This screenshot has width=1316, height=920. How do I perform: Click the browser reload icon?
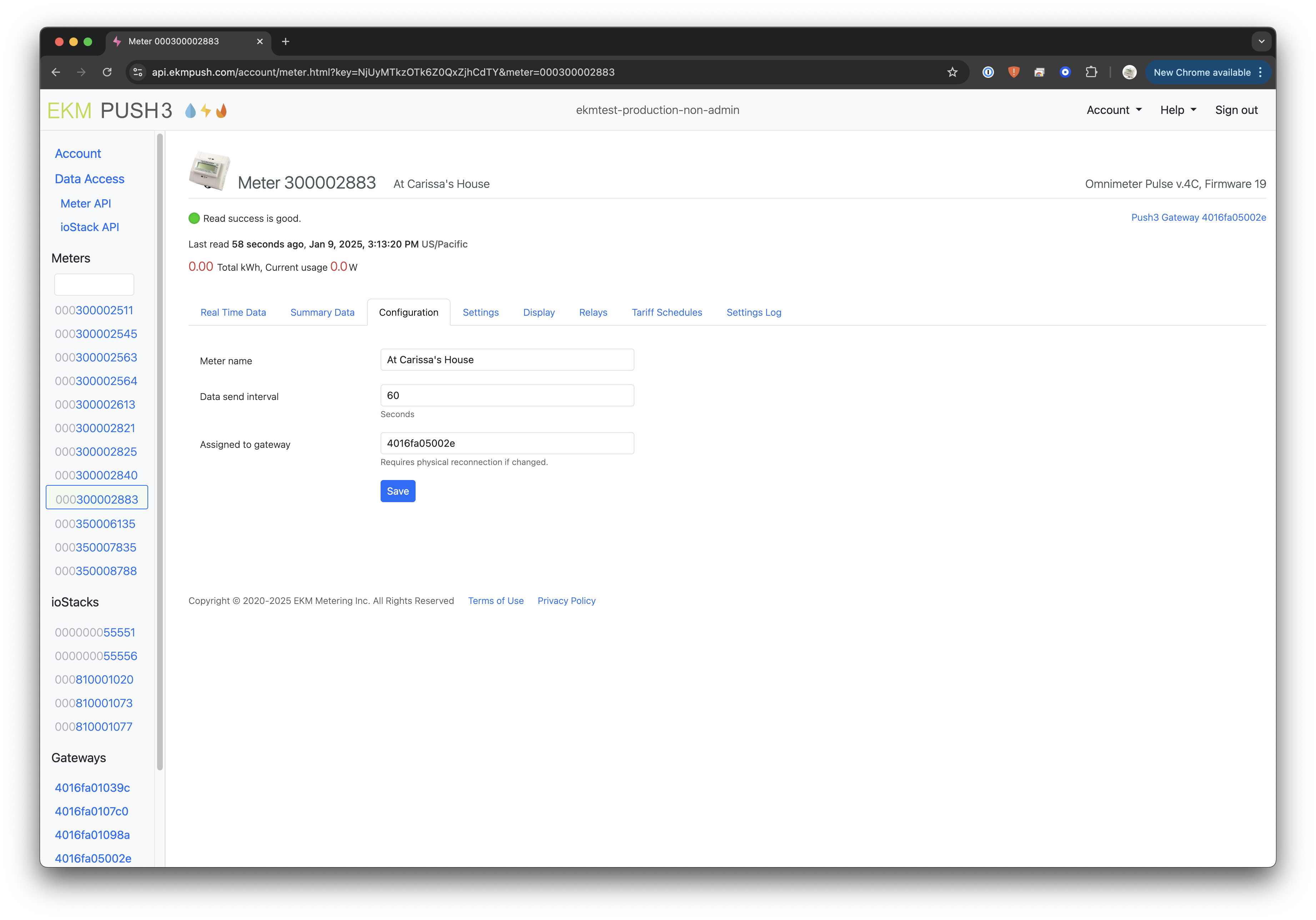(x=107, y=72)
